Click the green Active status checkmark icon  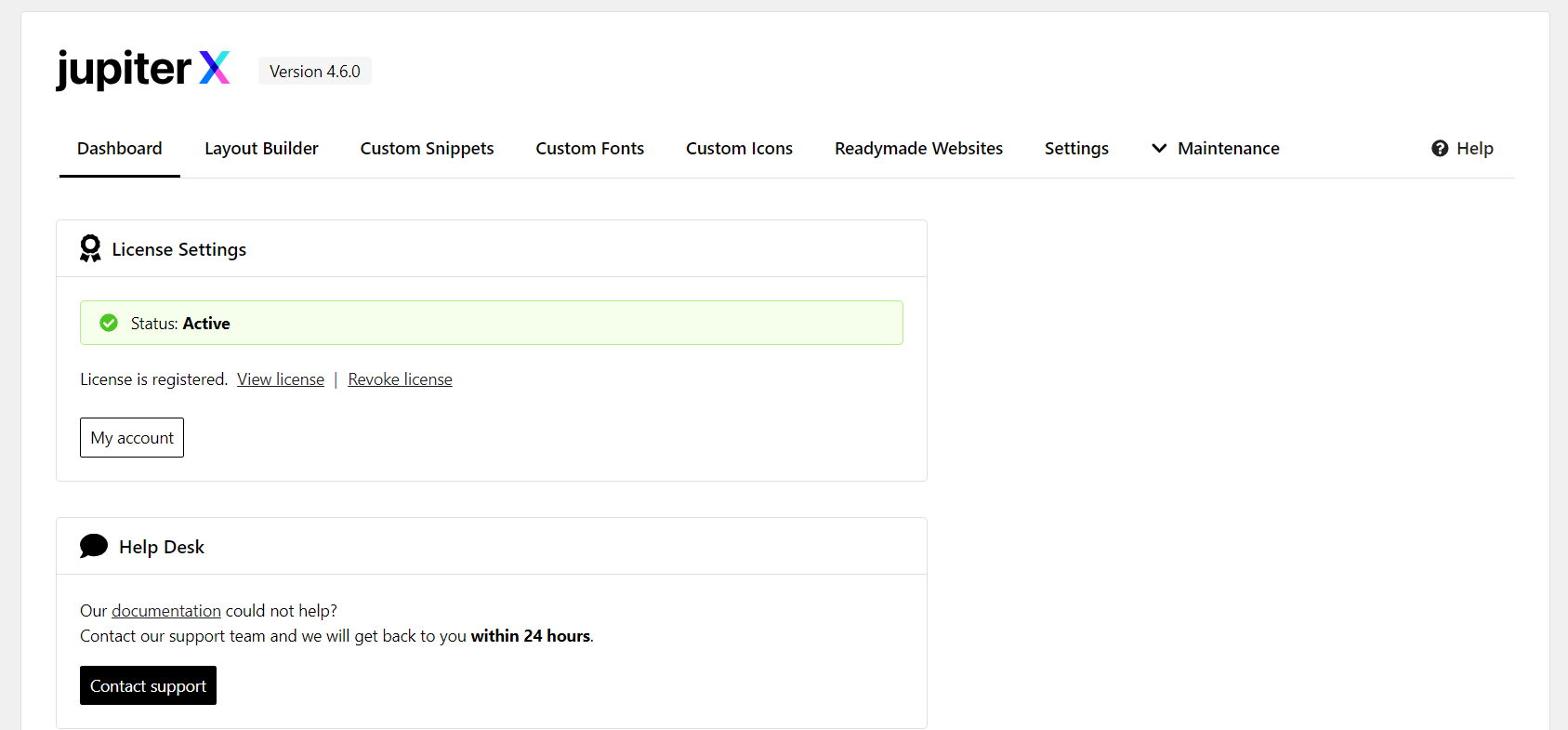(x=109, y=323)
